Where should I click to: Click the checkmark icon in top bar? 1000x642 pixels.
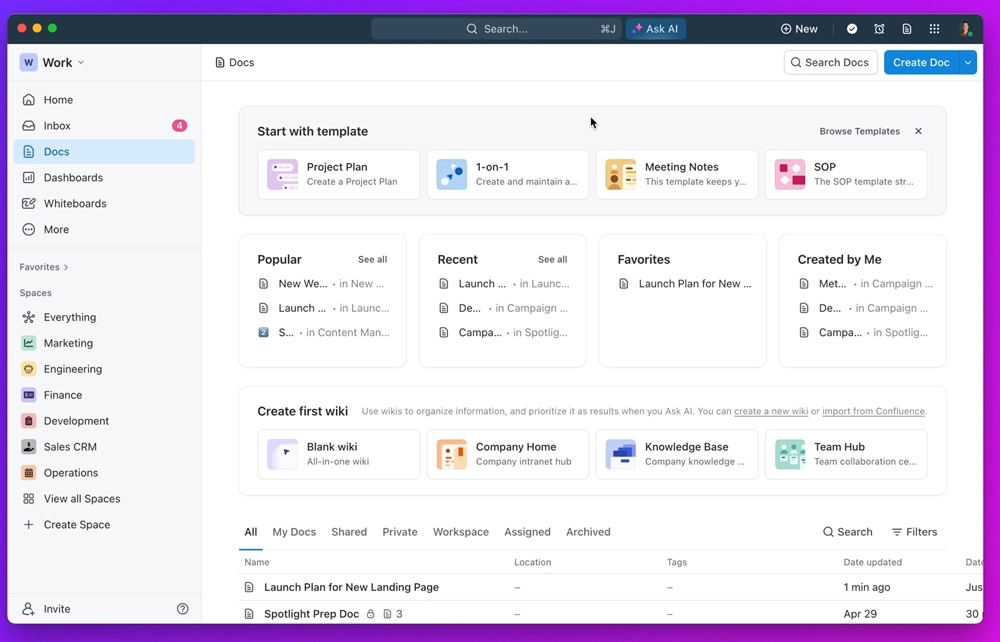pyautogui.click(x=852, y=29)
